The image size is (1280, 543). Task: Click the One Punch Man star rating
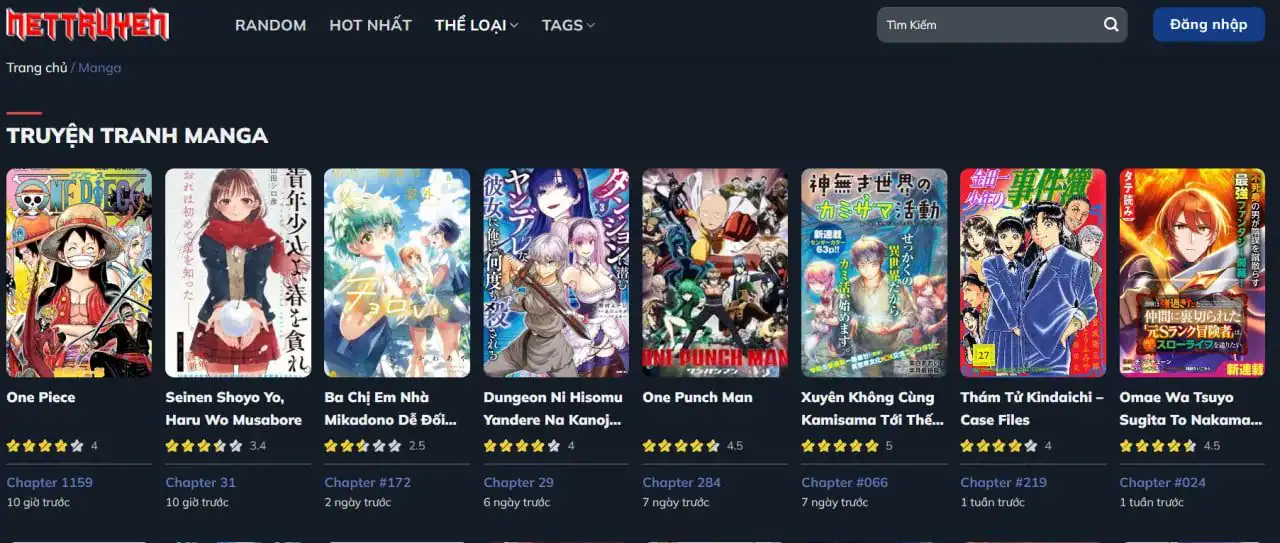[681, 446]
